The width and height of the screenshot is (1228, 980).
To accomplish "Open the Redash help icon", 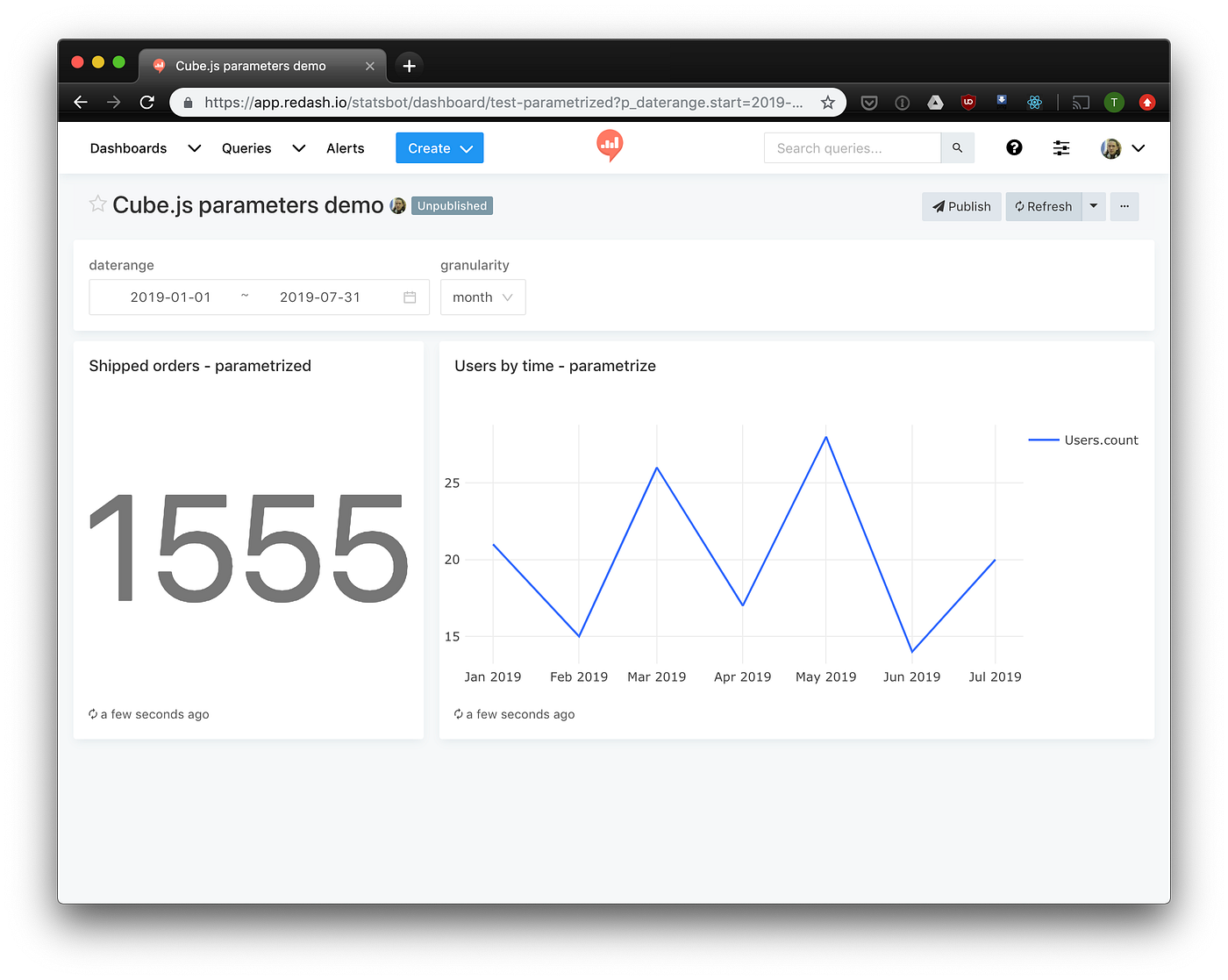I will (1014, 147).
